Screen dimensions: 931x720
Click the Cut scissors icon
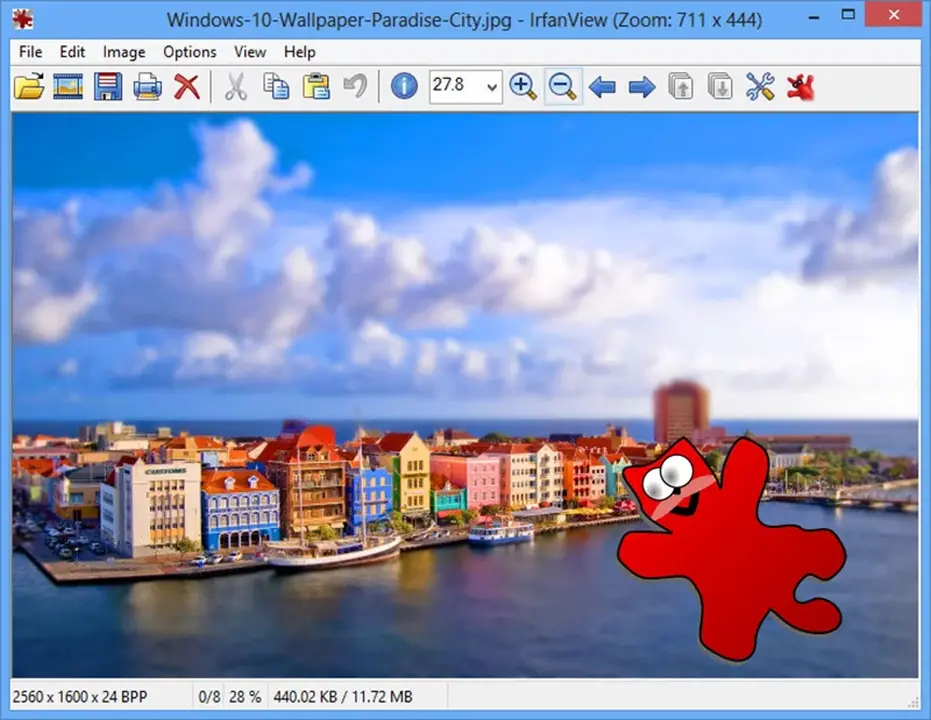click(x=236, y=87)
